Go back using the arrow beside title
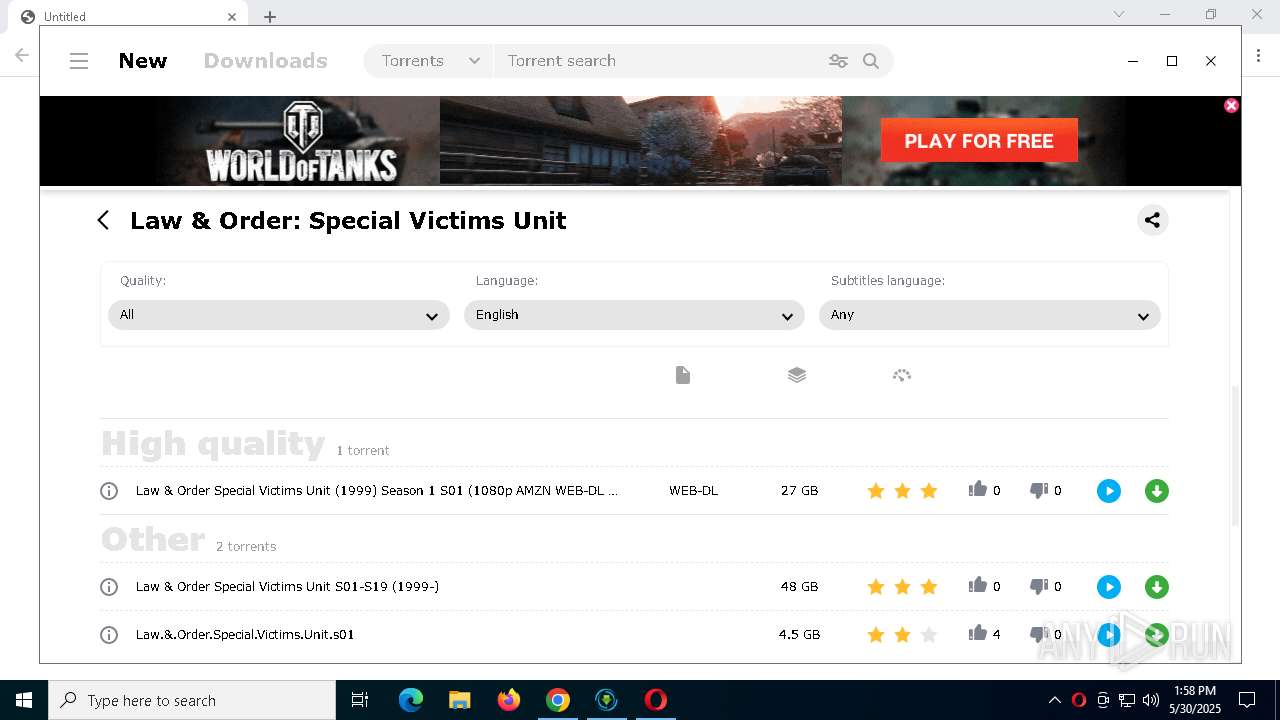Viewport: 1280px width, 720px height. 103,220
